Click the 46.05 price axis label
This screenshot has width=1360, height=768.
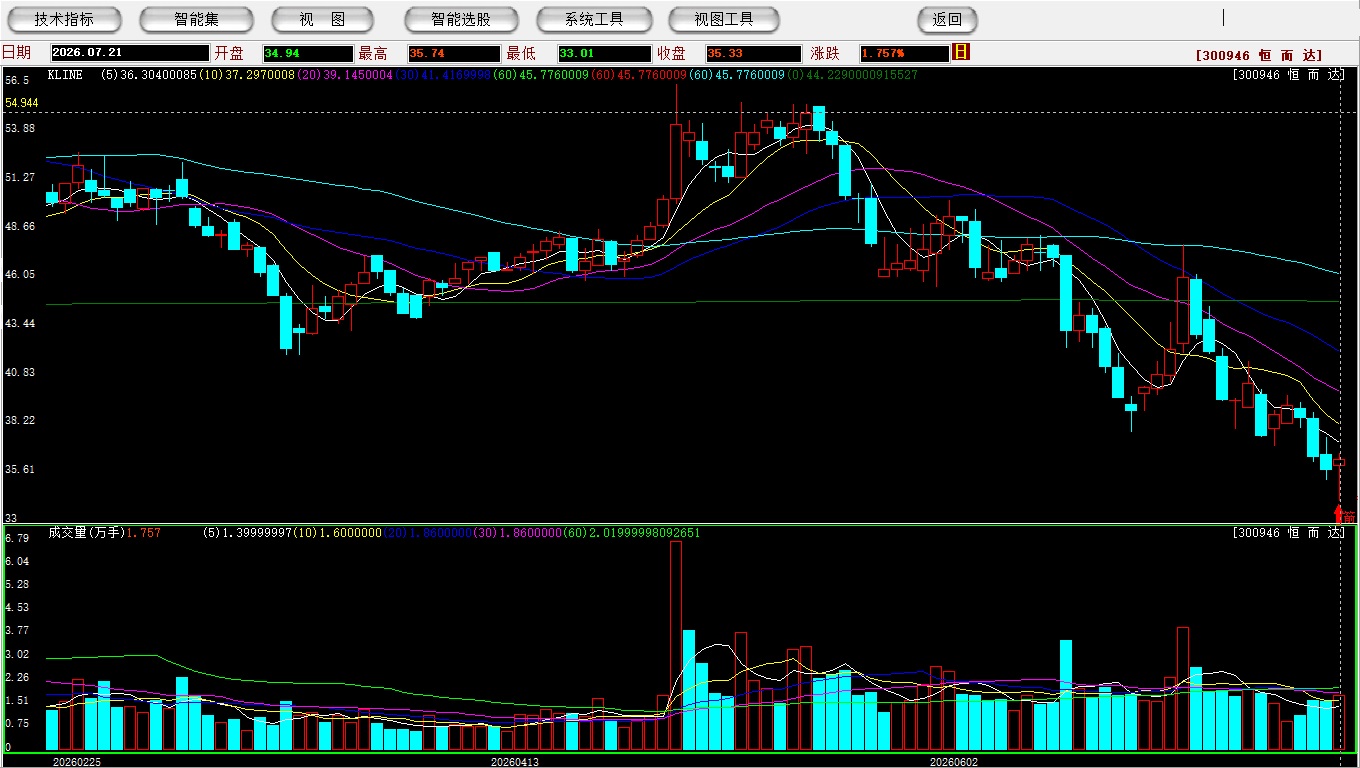[20, 275]
